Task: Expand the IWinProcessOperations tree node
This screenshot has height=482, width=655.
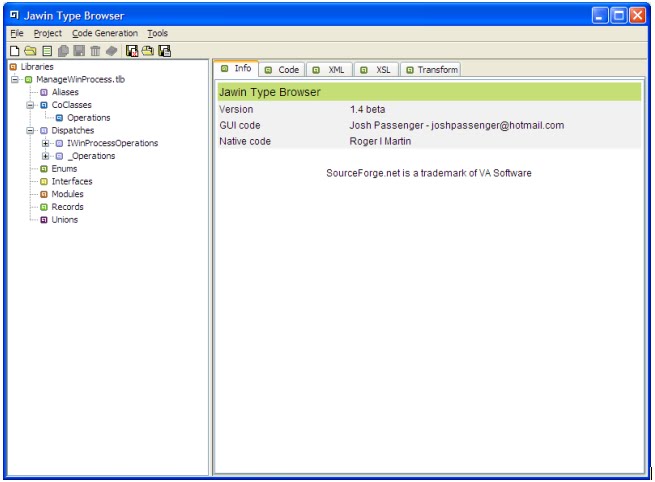Action: [46, 143]
